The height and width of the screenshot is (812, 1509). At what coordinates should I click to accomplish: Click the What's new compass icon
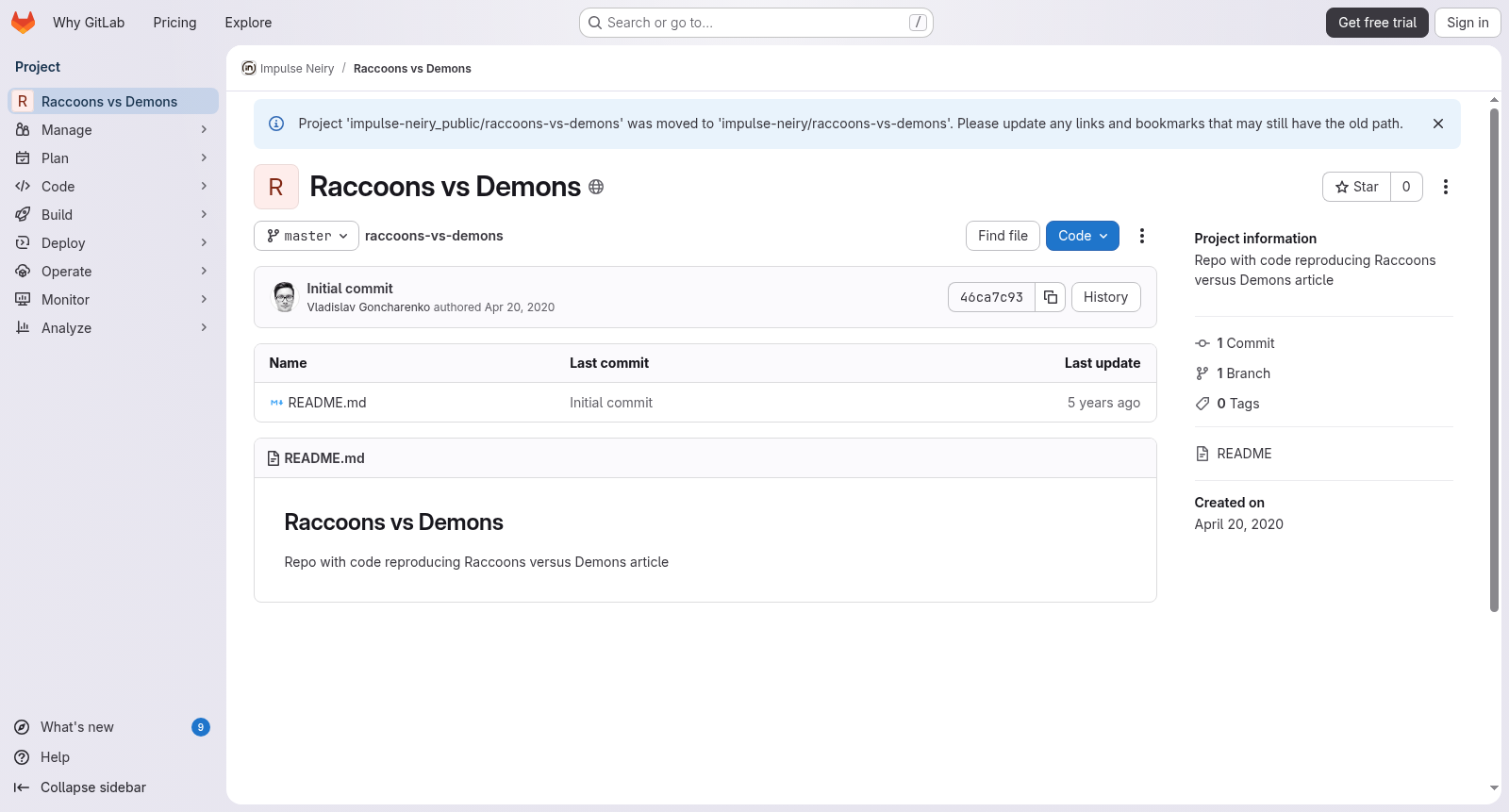(x=22, y=727)
